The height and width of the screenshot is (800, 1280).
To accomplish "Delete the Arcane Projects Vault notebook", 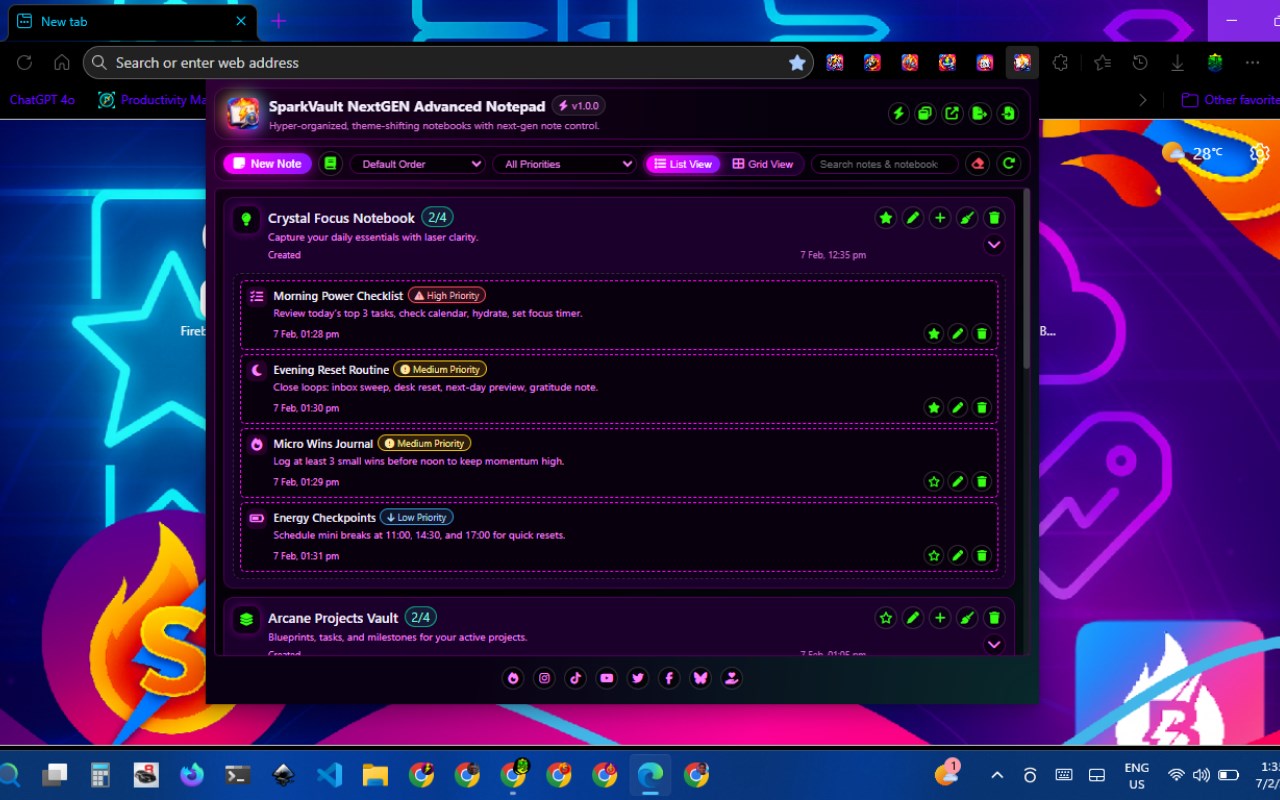I will [994, 618].
